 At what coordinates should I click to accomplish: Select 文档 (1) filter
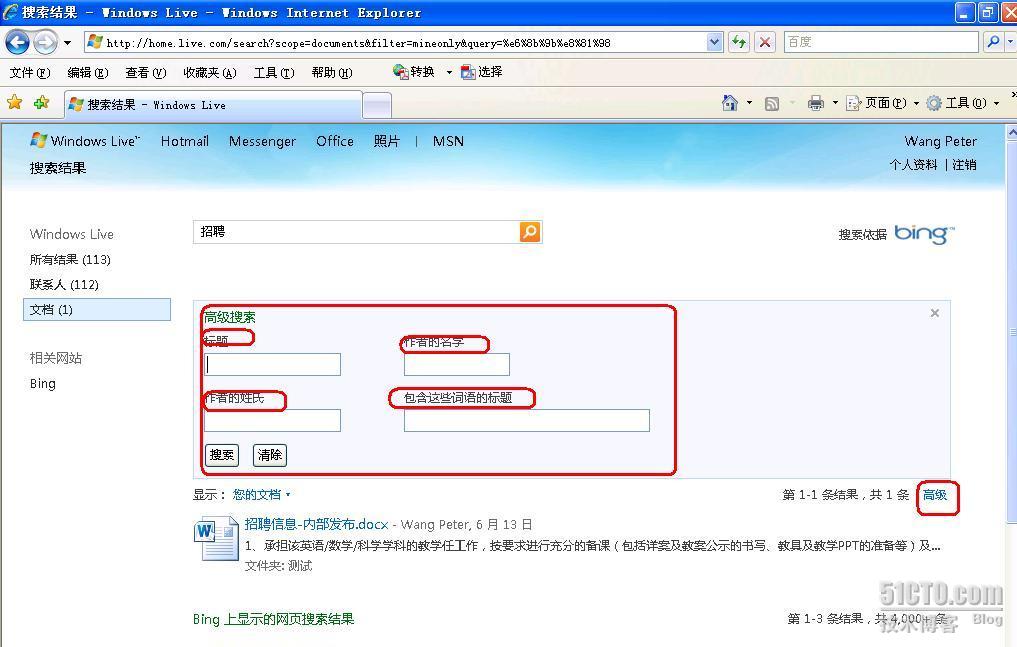click(x=97, y=309)
